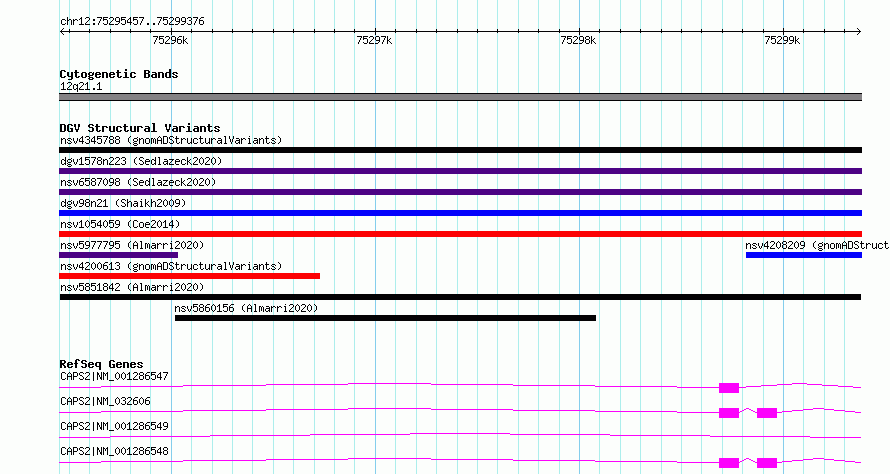Select the blue dgv98n21 variant bar

(x=460, y=213)
